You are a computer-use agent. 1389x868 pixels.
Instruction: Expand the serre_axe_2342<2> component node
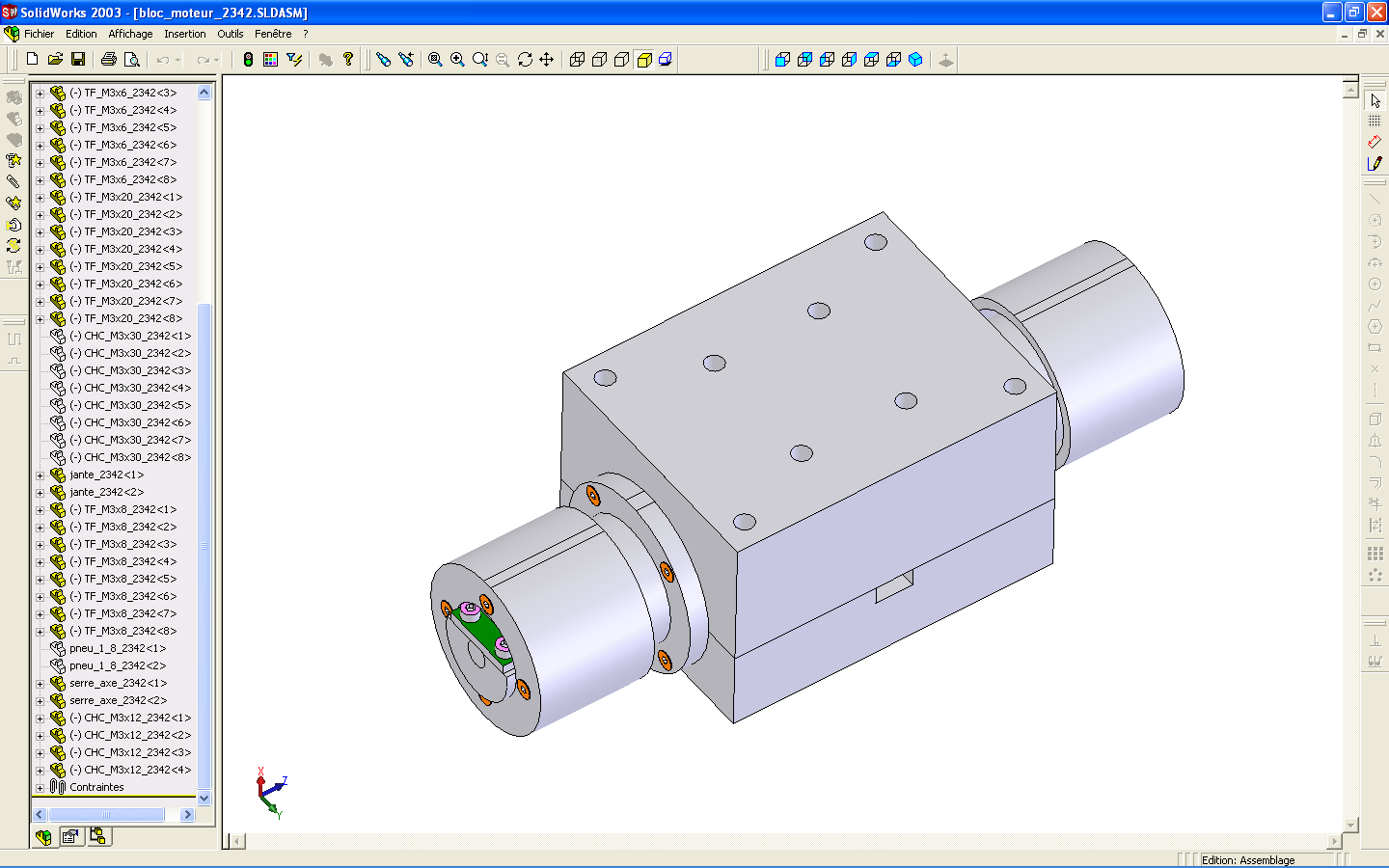click(40, 701)
